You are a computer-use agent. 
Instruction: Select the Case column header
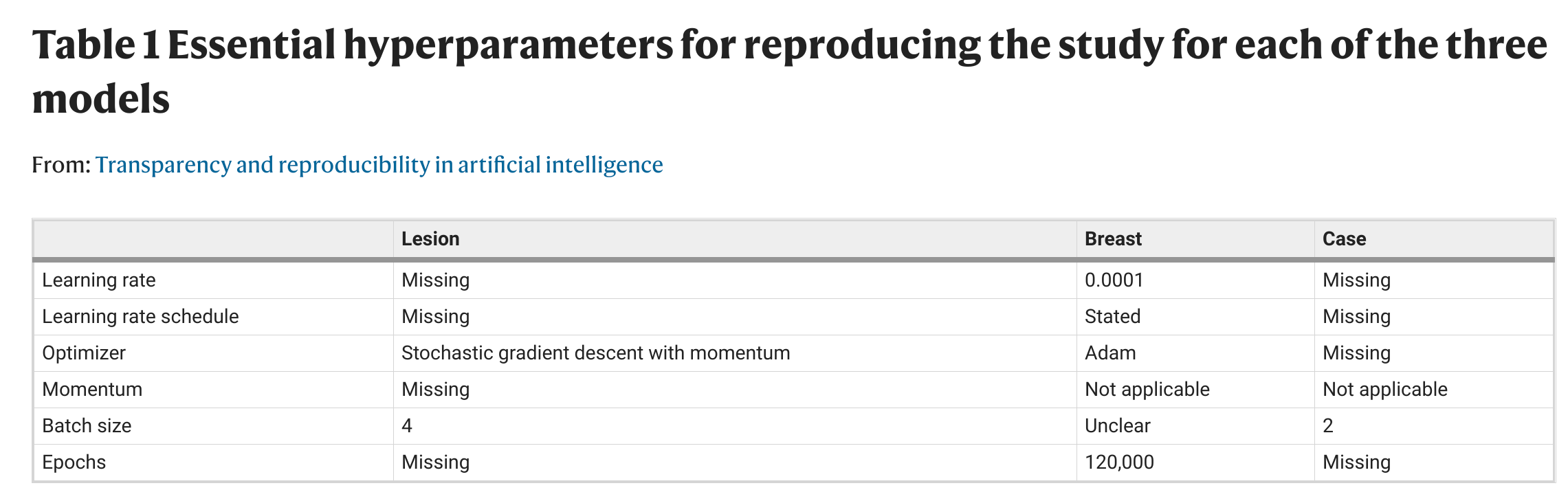(x=1344, y=239)
